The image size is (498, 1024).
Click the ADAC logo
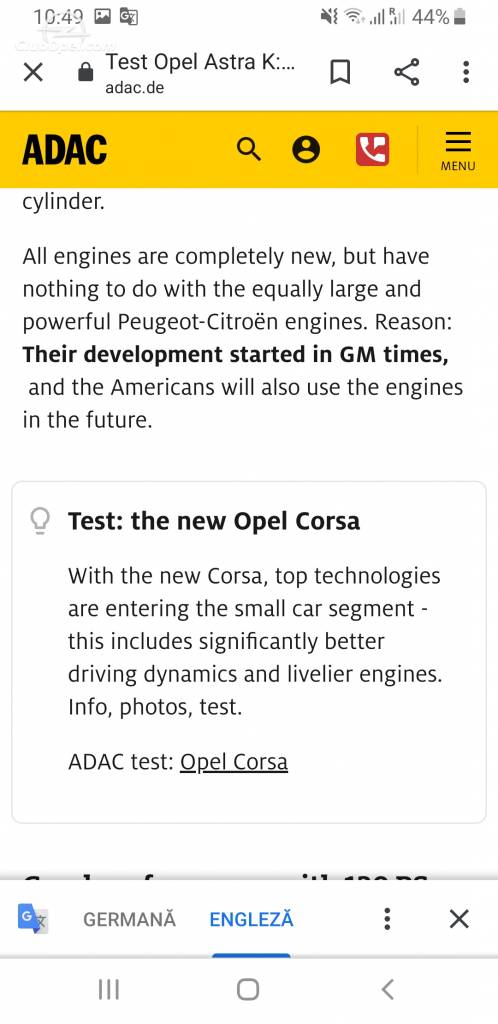tap(65, 150)
